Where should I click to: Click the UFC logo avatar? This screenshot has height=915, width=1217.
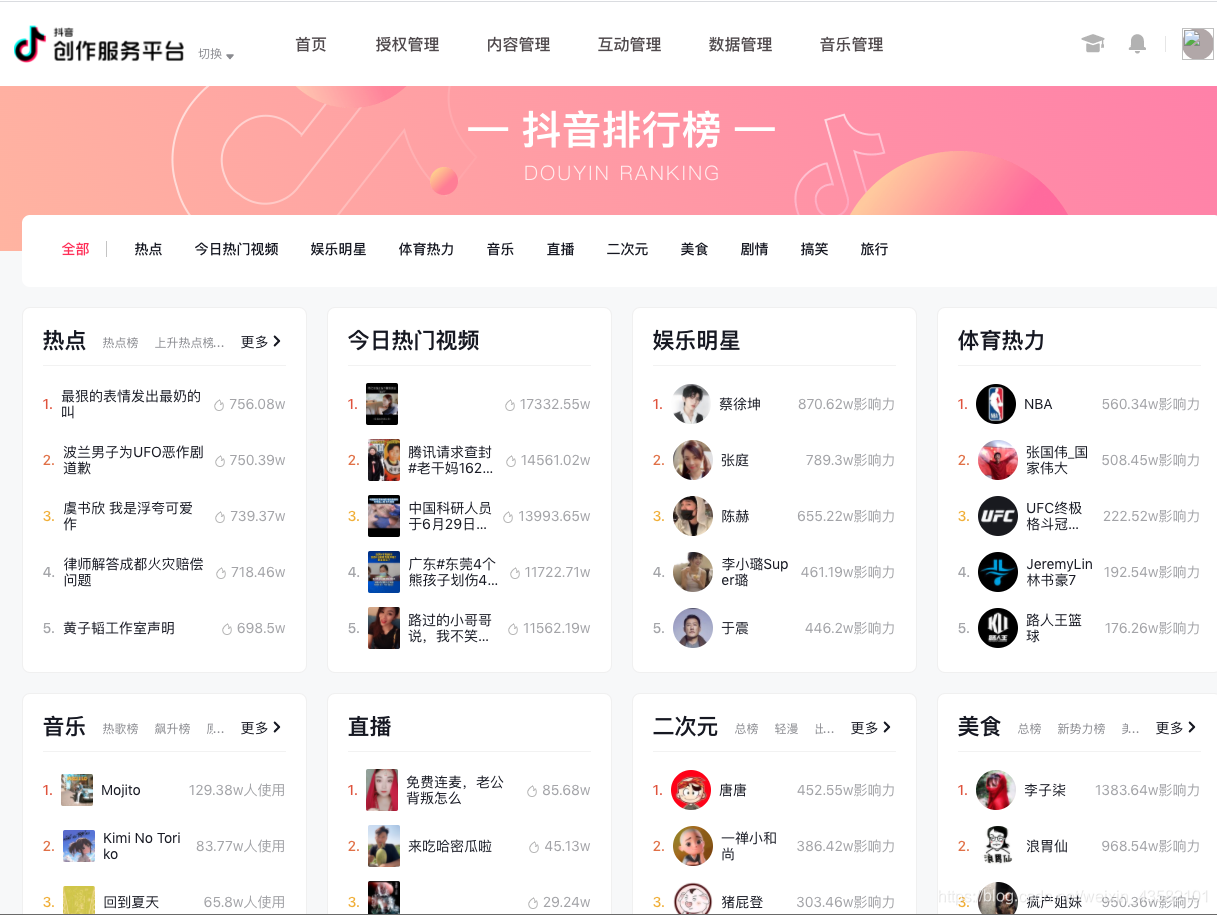click(x=998, y=516)
